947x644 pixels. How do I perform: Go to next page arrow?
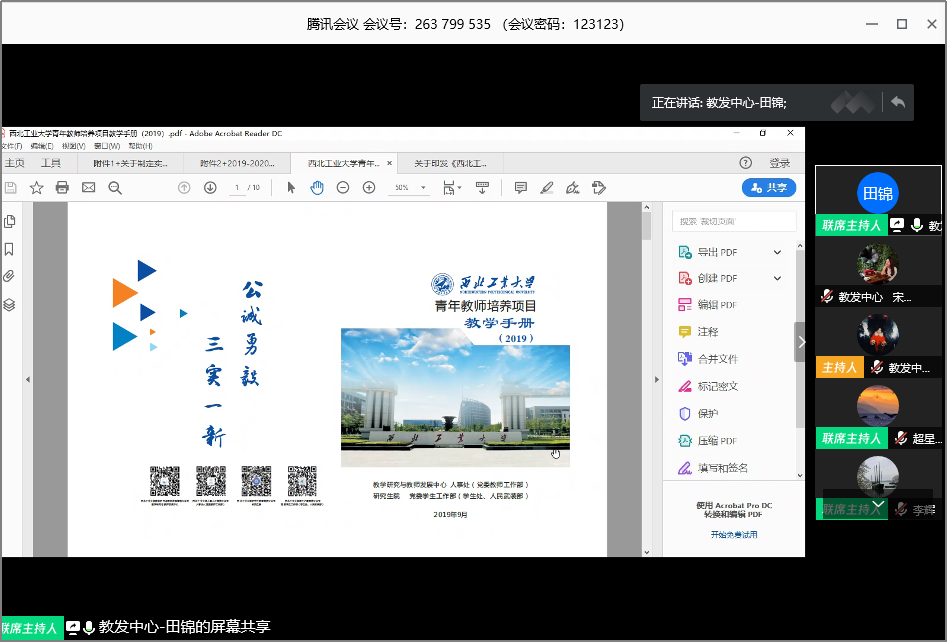210,188
